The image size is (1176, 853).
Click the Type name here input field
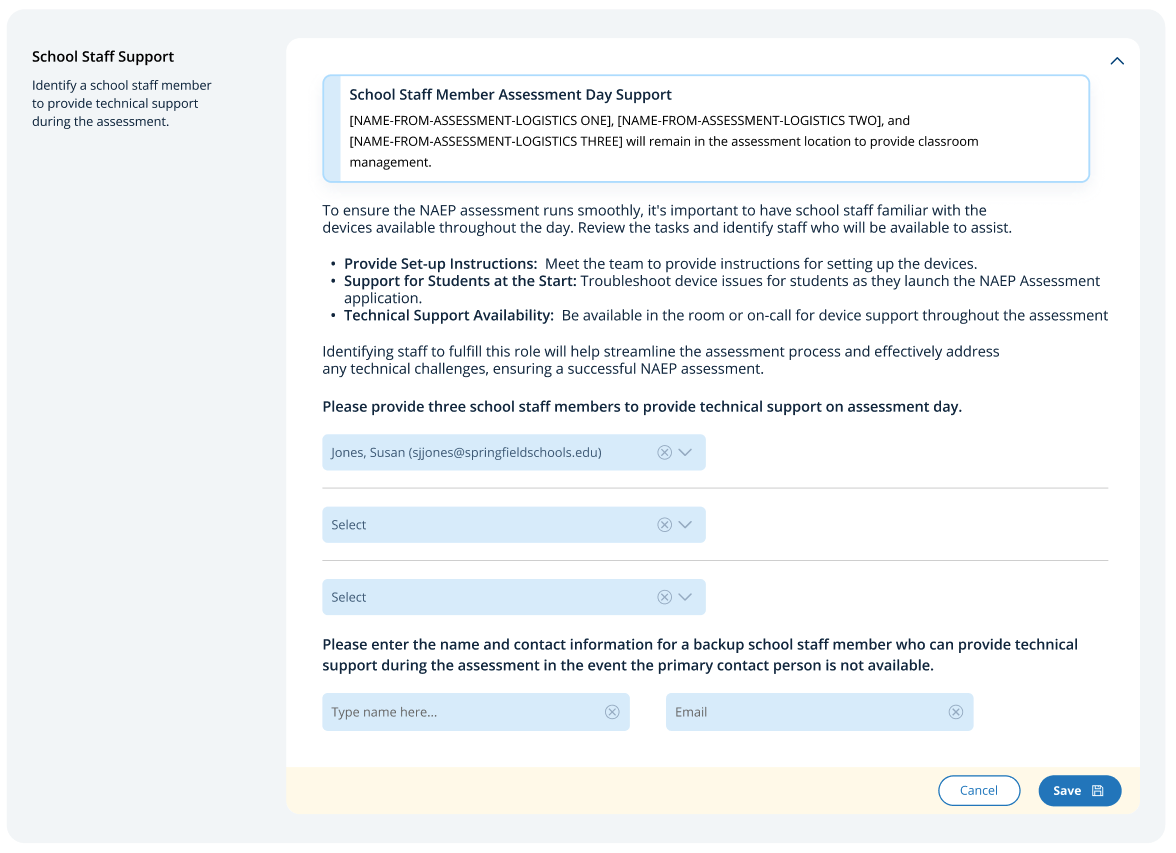(x=460, y=712)
